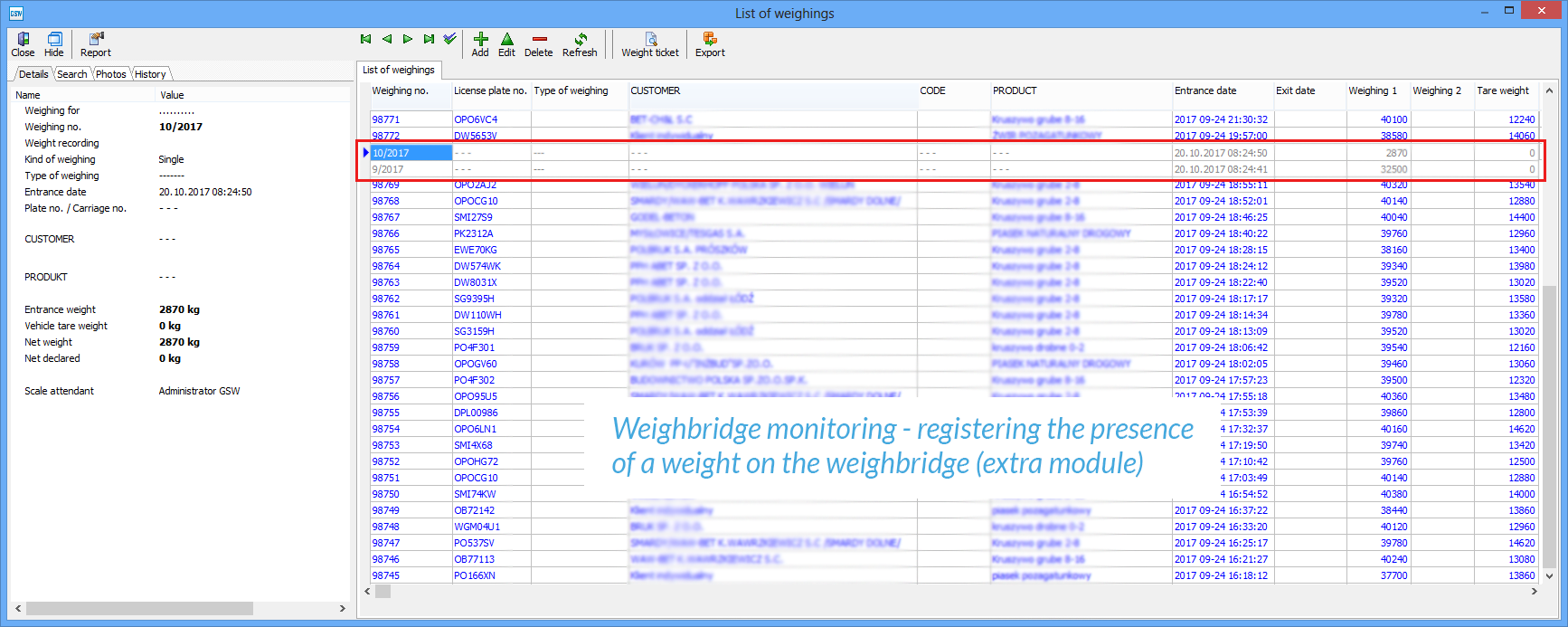This screenshot has width=1568, height=627.
Task: Click the Edit triangle icon
Action: pyautogui.click(x=506, y=40)
